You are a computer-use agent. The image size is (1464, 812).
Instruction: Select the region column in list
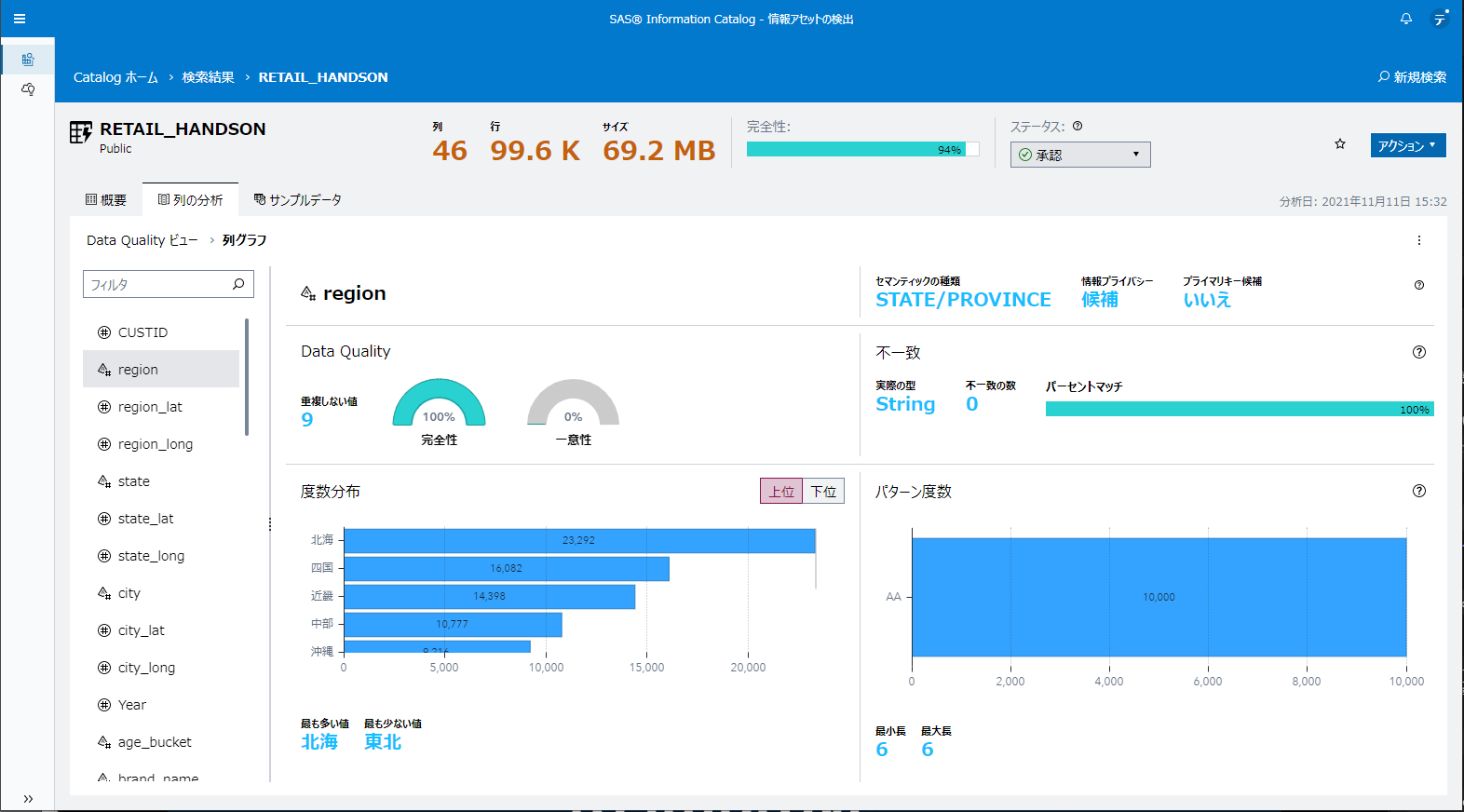[161, 370]
